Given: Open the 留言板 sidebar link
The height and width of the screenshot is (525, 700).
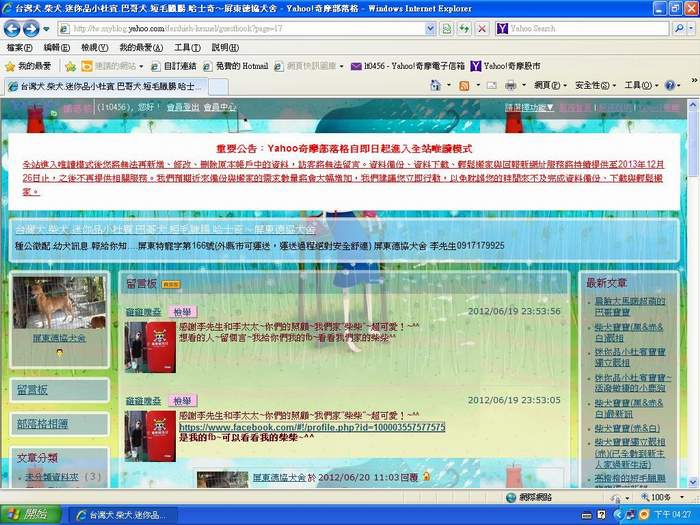Looking at the screenshot, I should 32,390.
